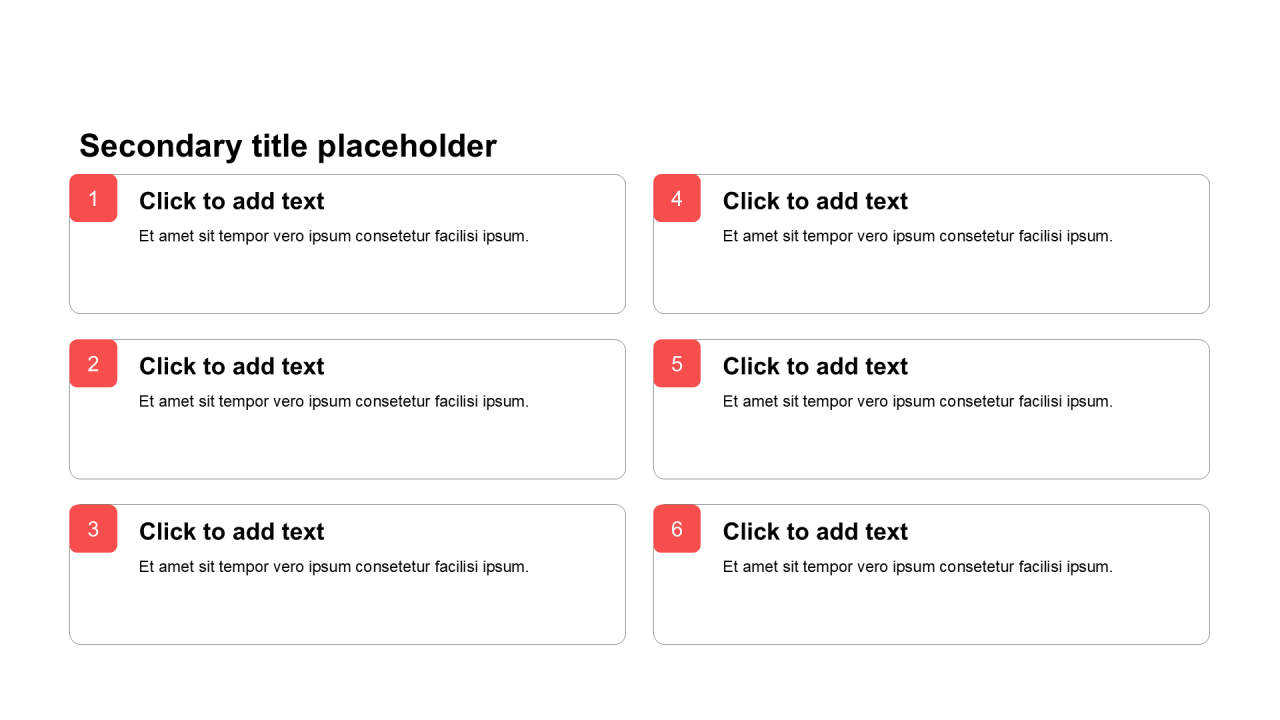Screen dimensions: 1280x720
Task: Click the red number 6 badge
Action: [677, 528]
